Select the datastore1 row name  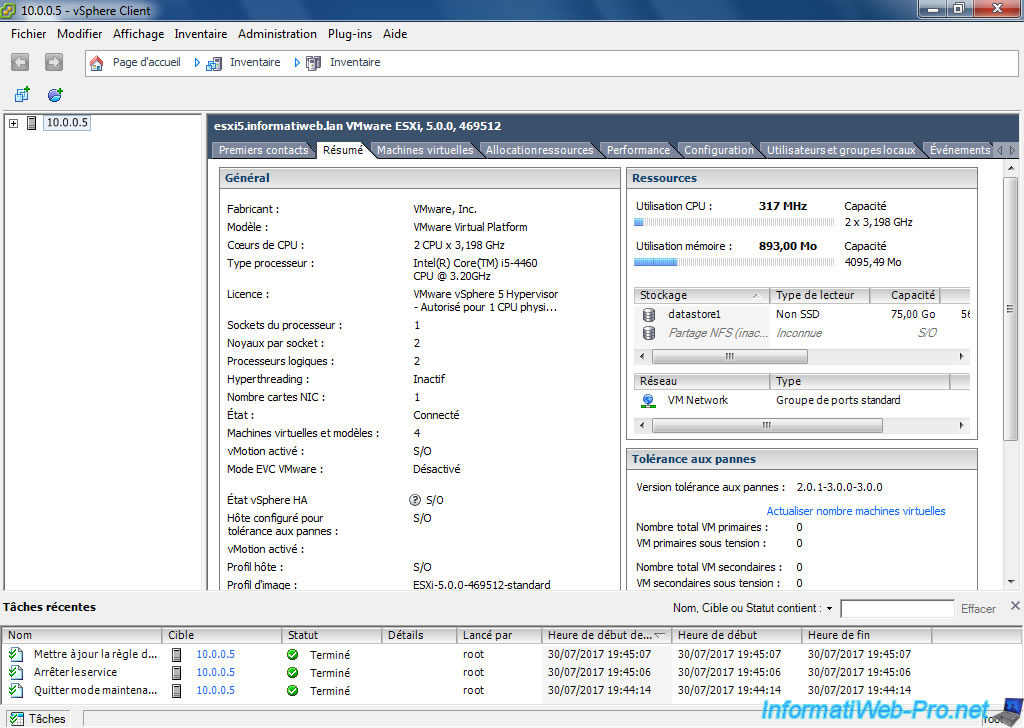point(694,314)
